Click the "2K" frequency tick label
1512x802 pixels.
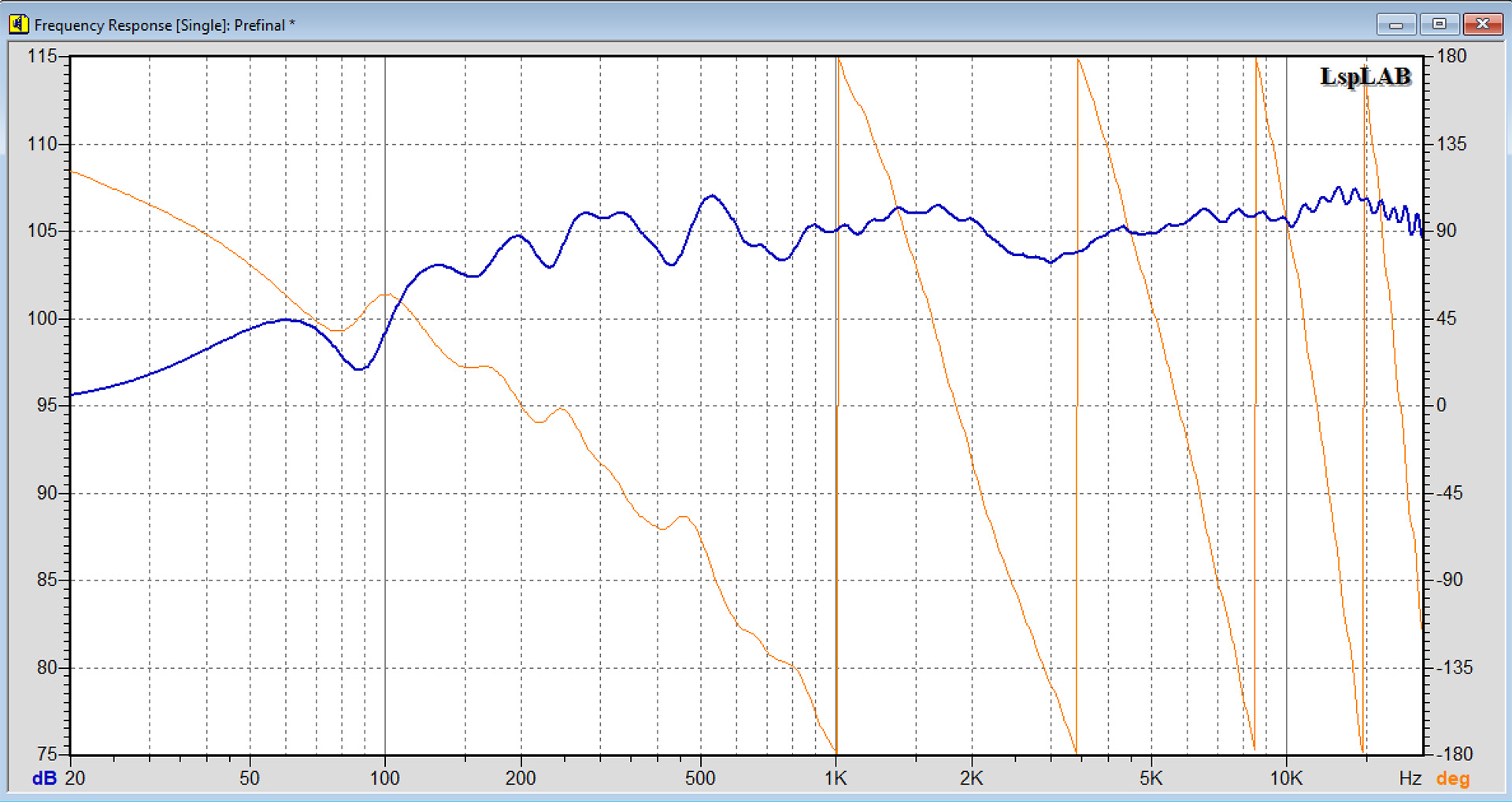[972, 778]
